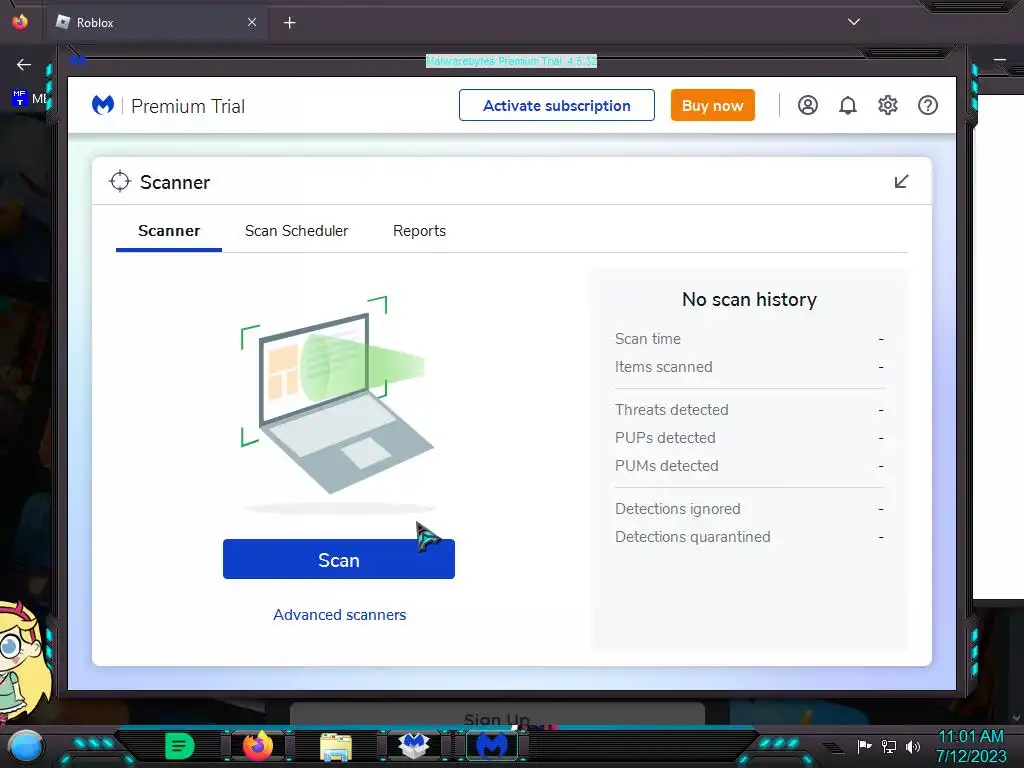Image resolution: width=1024 pixels, height=768 pixels.
Task: Open File Explorer from the taskbar
Action: click(x=336, y=747)
